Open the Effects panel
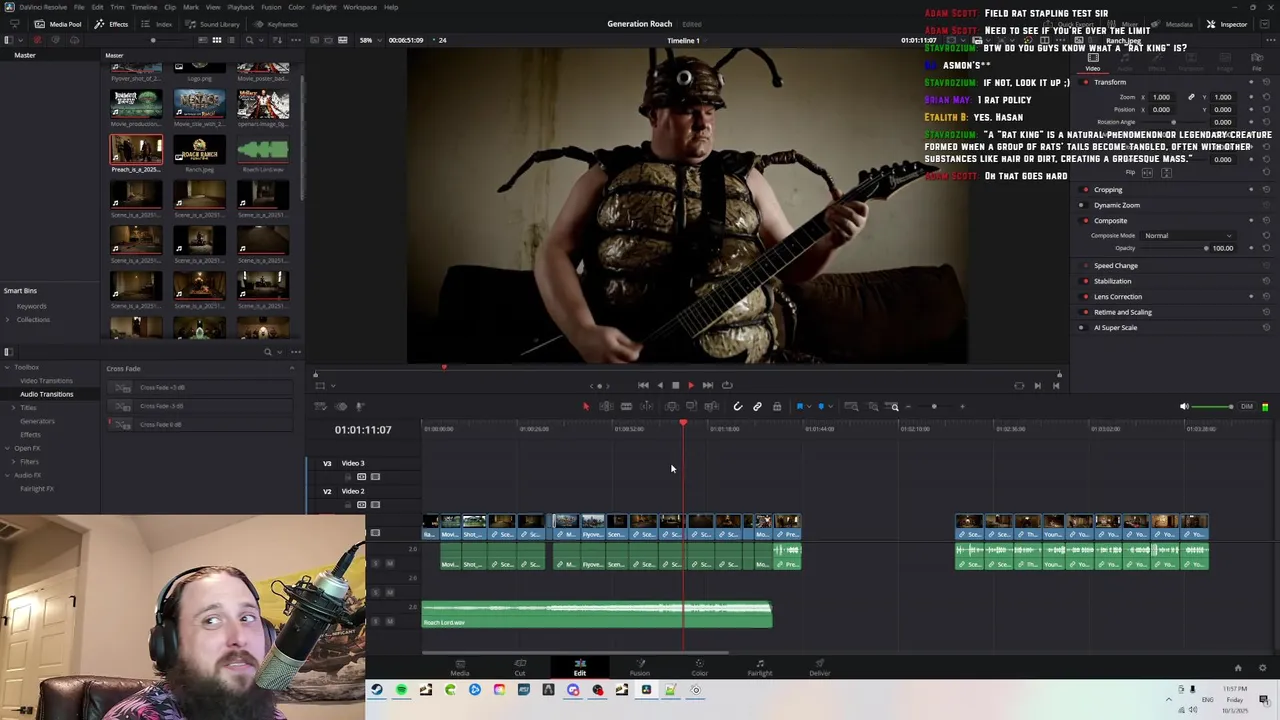Viewport: 1280px width, 720px height. click(x=112, y=24)
